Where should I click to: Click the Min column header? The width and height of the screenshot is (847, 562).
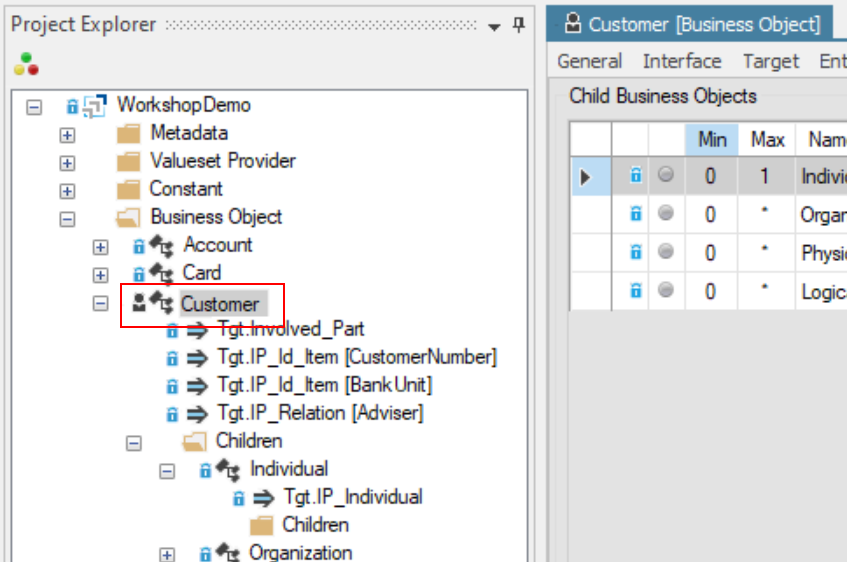click(x=712, y=140)
